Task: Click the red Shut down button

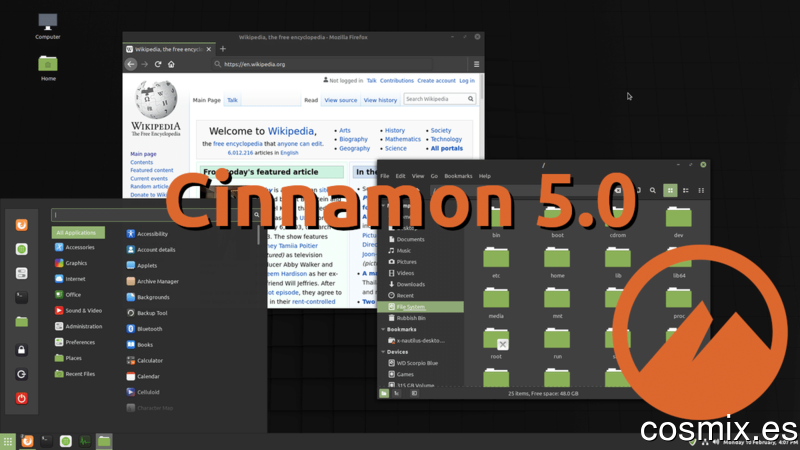Action: (21, 398)
